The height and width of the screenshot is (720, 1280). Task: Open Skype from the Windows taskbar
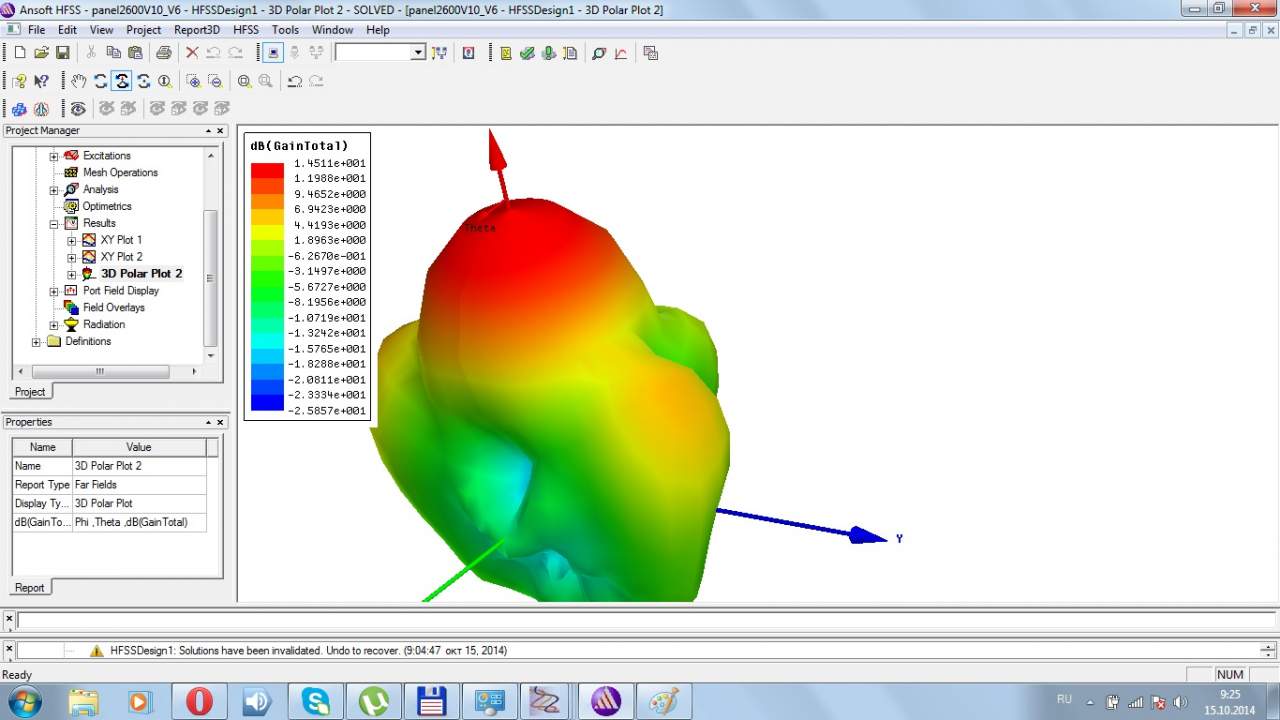tap(316, 701)
